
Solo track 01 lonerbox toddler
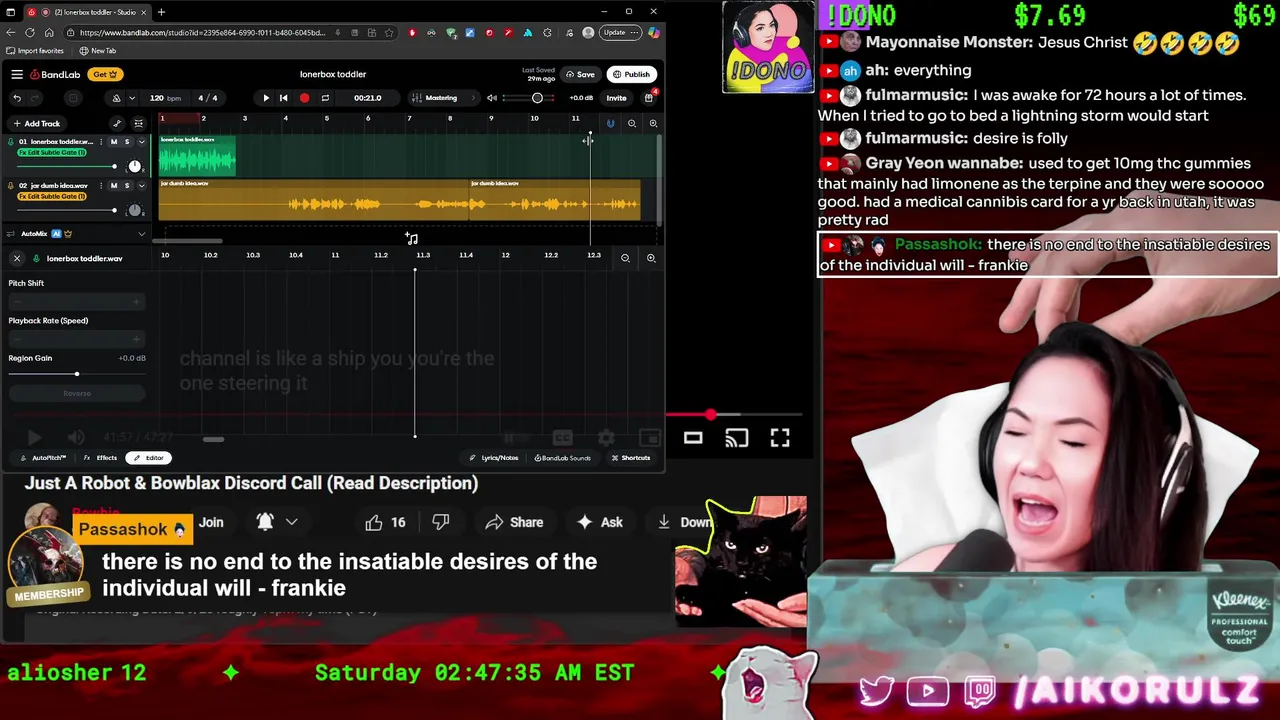coord(126,142)
